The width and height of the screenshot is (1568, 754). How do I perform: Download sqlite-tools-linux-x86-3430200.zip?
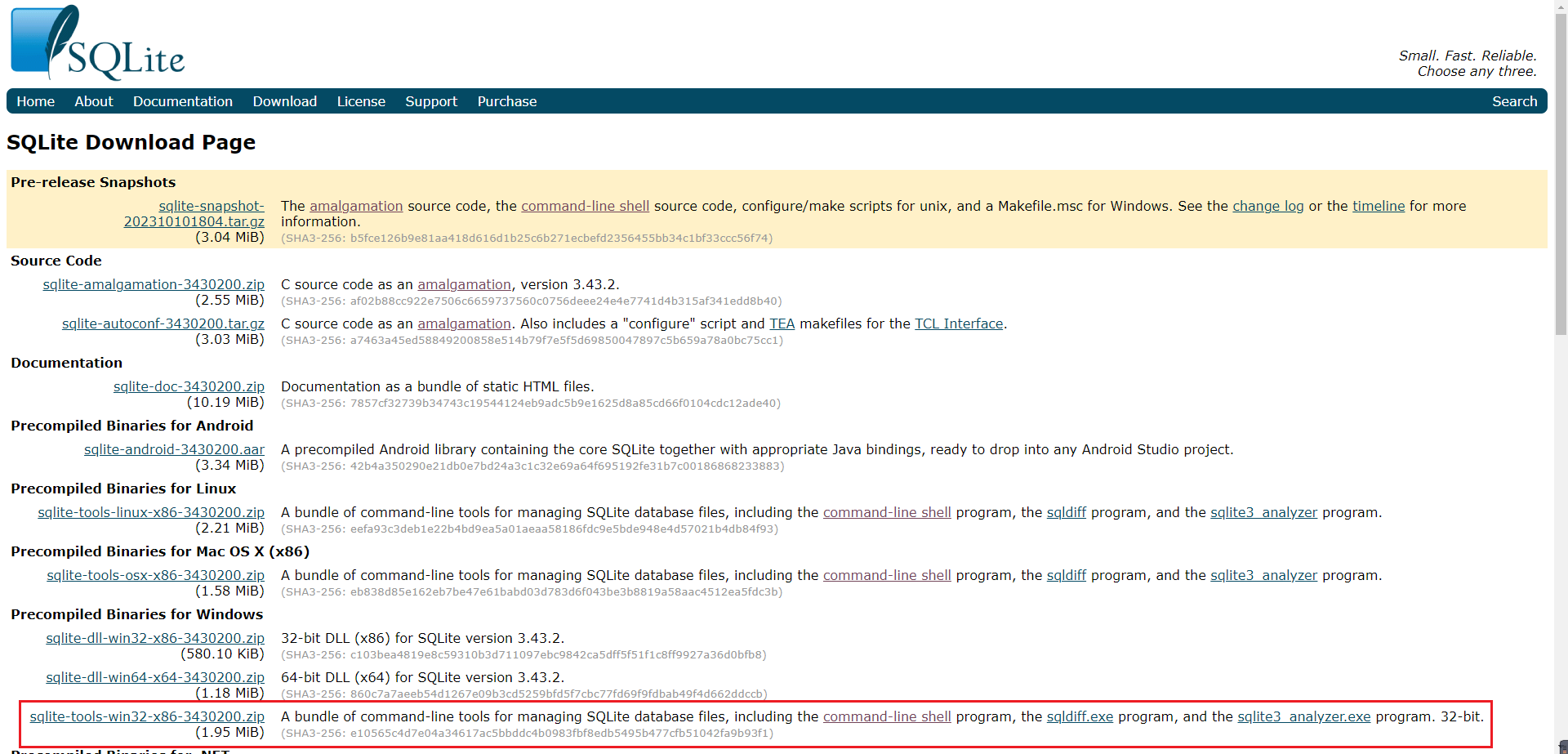click(x=151, y=512)
